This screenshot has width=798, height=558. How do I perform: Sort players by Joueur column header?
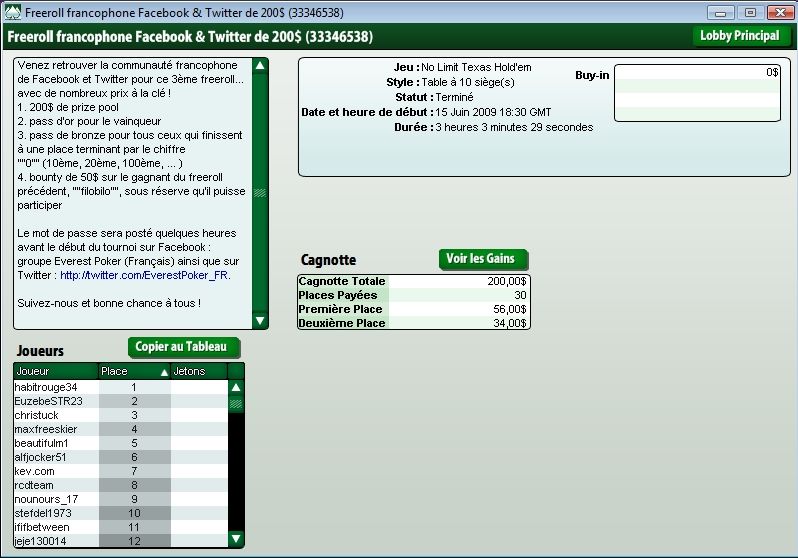(x=56, y=371)
